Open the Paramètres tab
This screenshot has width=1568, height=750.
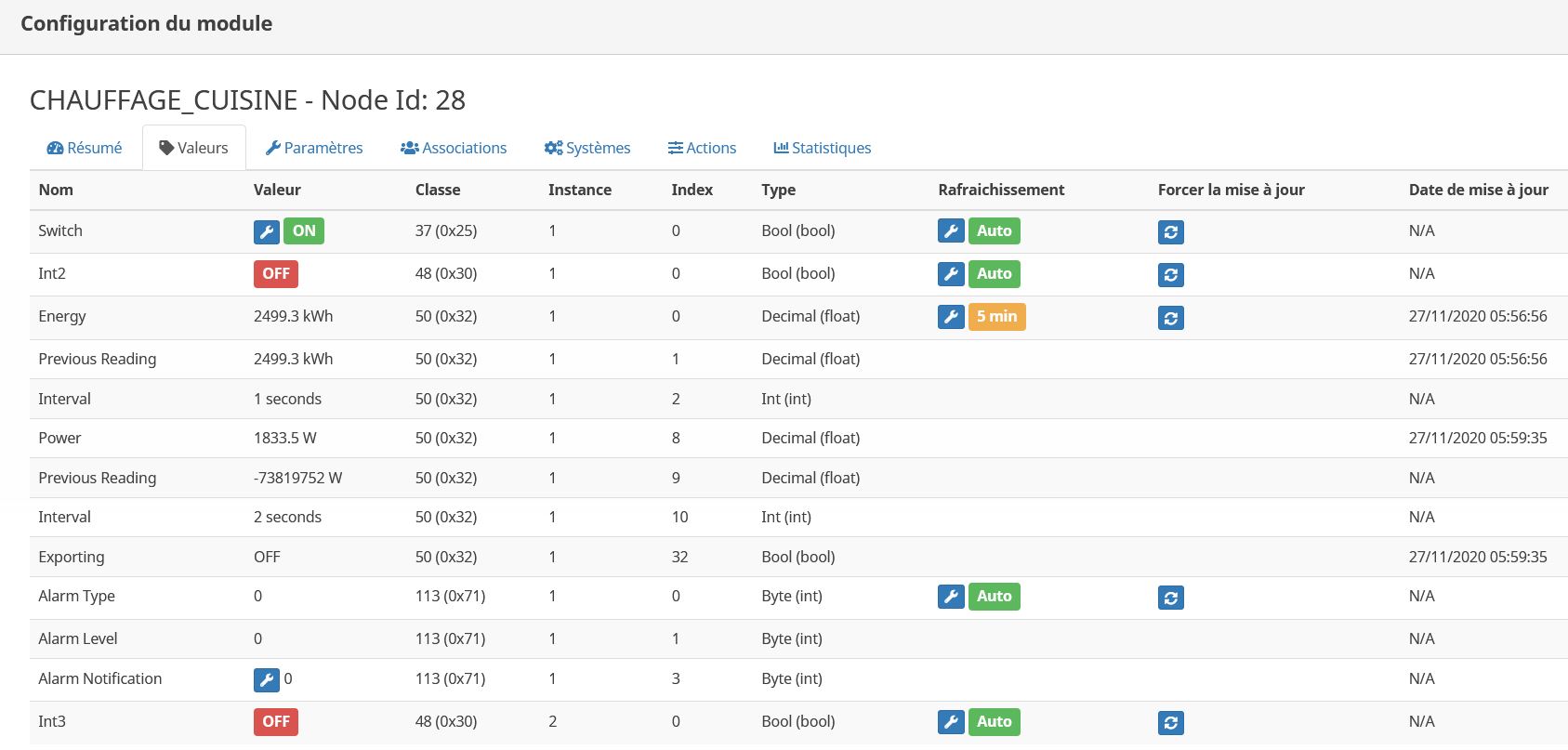point(314,148)
